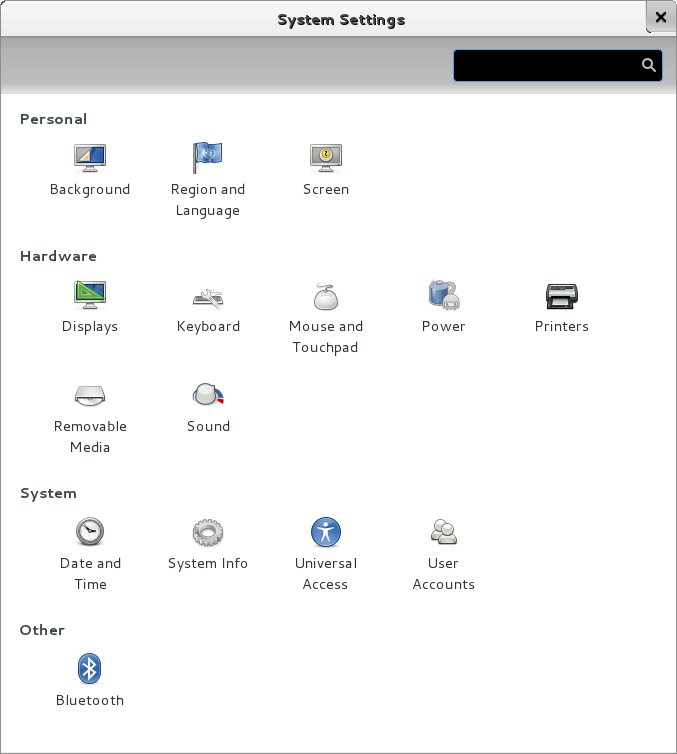Show the System Info panel

coord(207,532)
